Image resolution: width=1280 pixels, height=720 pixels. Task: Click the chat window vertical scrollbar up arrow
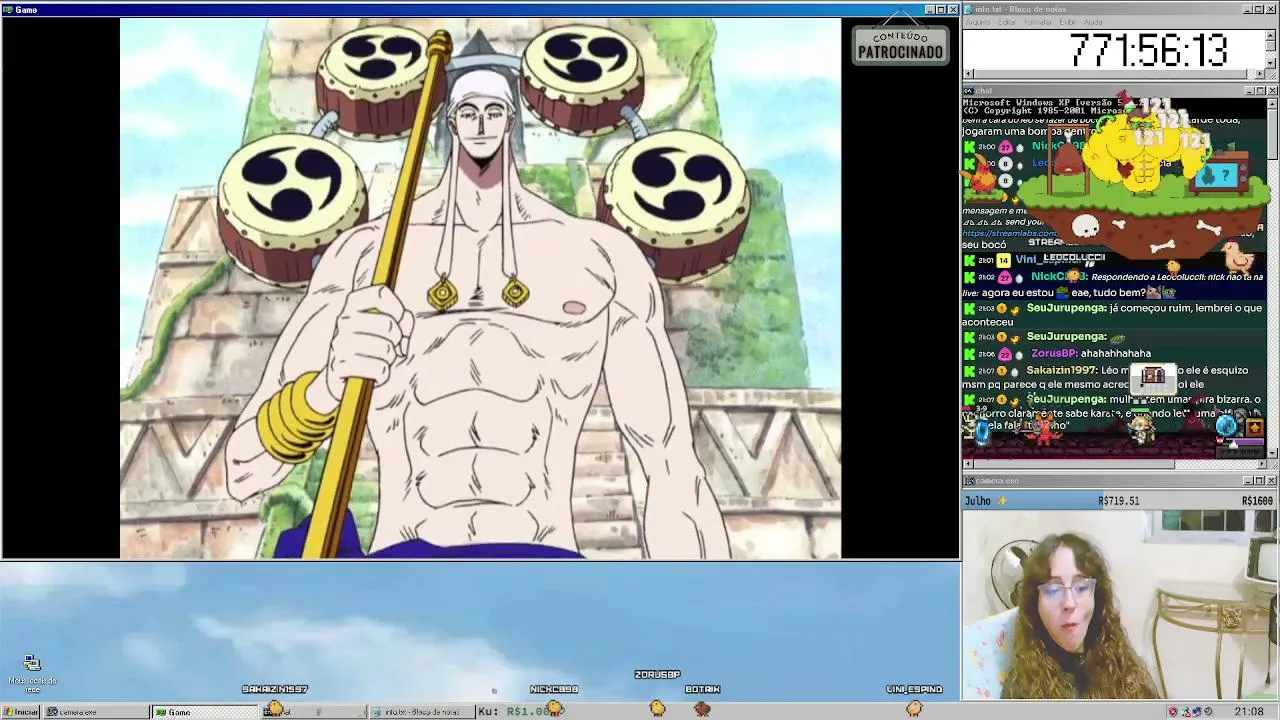click(x=1272, y=104)
